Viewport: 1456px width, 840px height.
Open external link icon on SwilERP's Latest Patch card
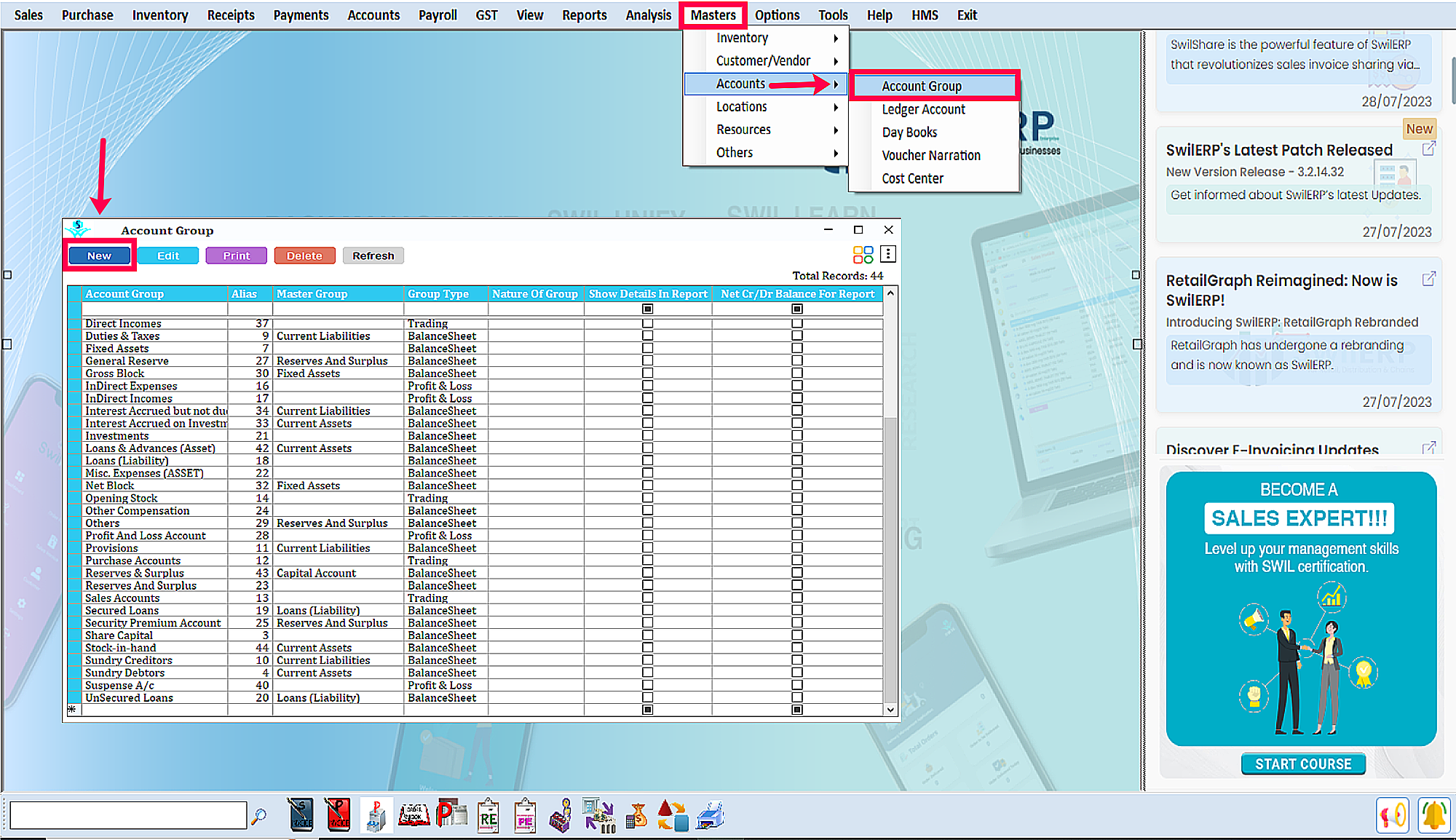(x=1429, y=148)
